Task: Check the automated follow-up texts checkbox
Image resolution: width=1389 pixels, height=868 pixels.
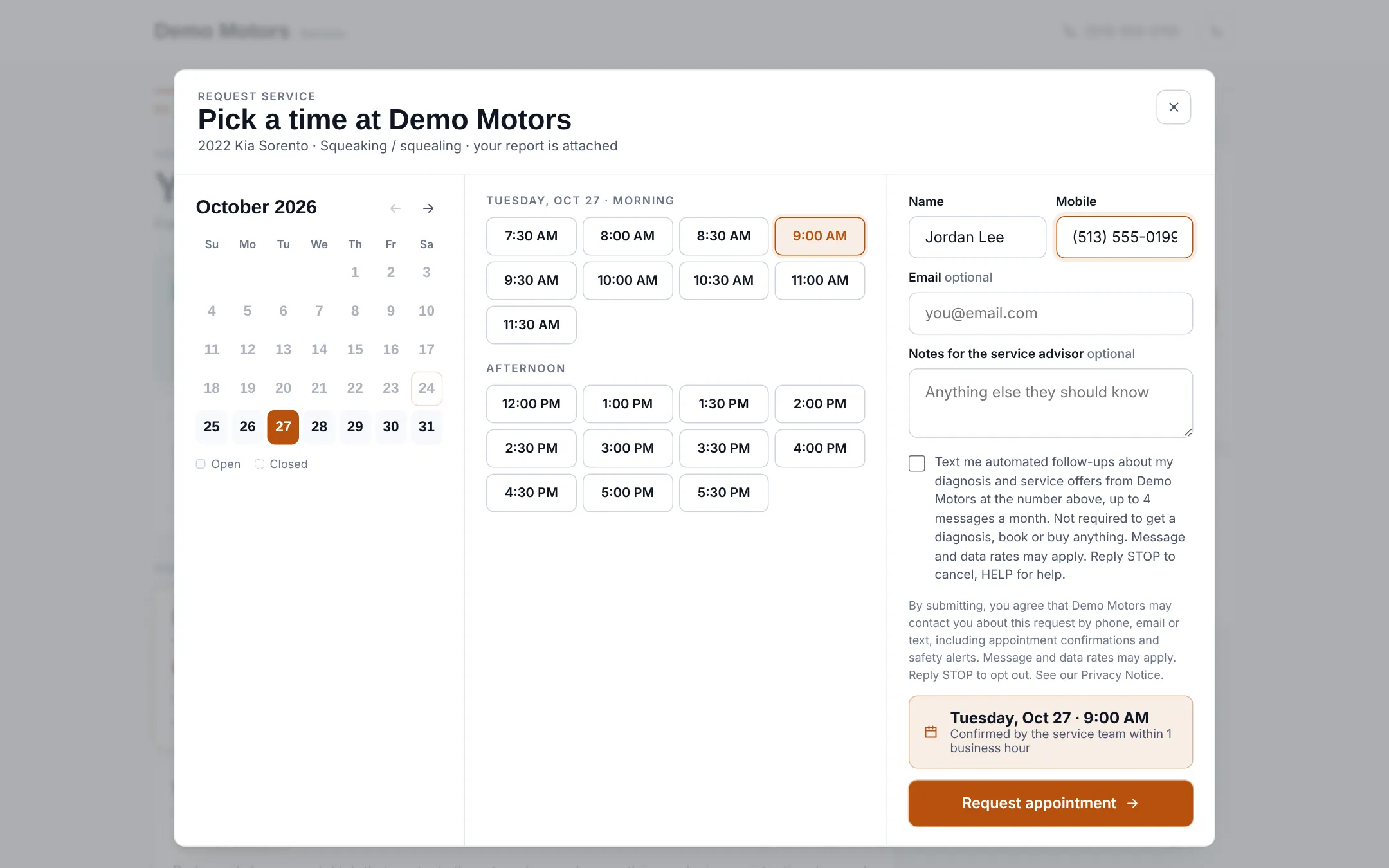Action: coord(916,463)
